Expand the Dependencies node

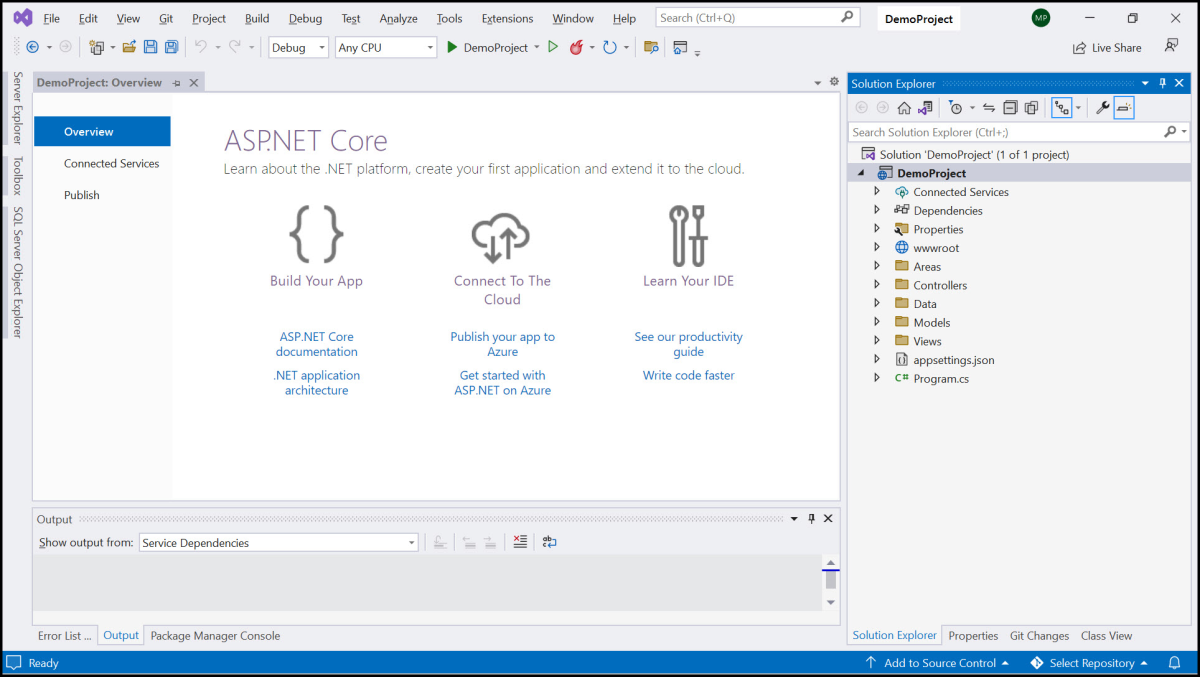click(877, 210)
